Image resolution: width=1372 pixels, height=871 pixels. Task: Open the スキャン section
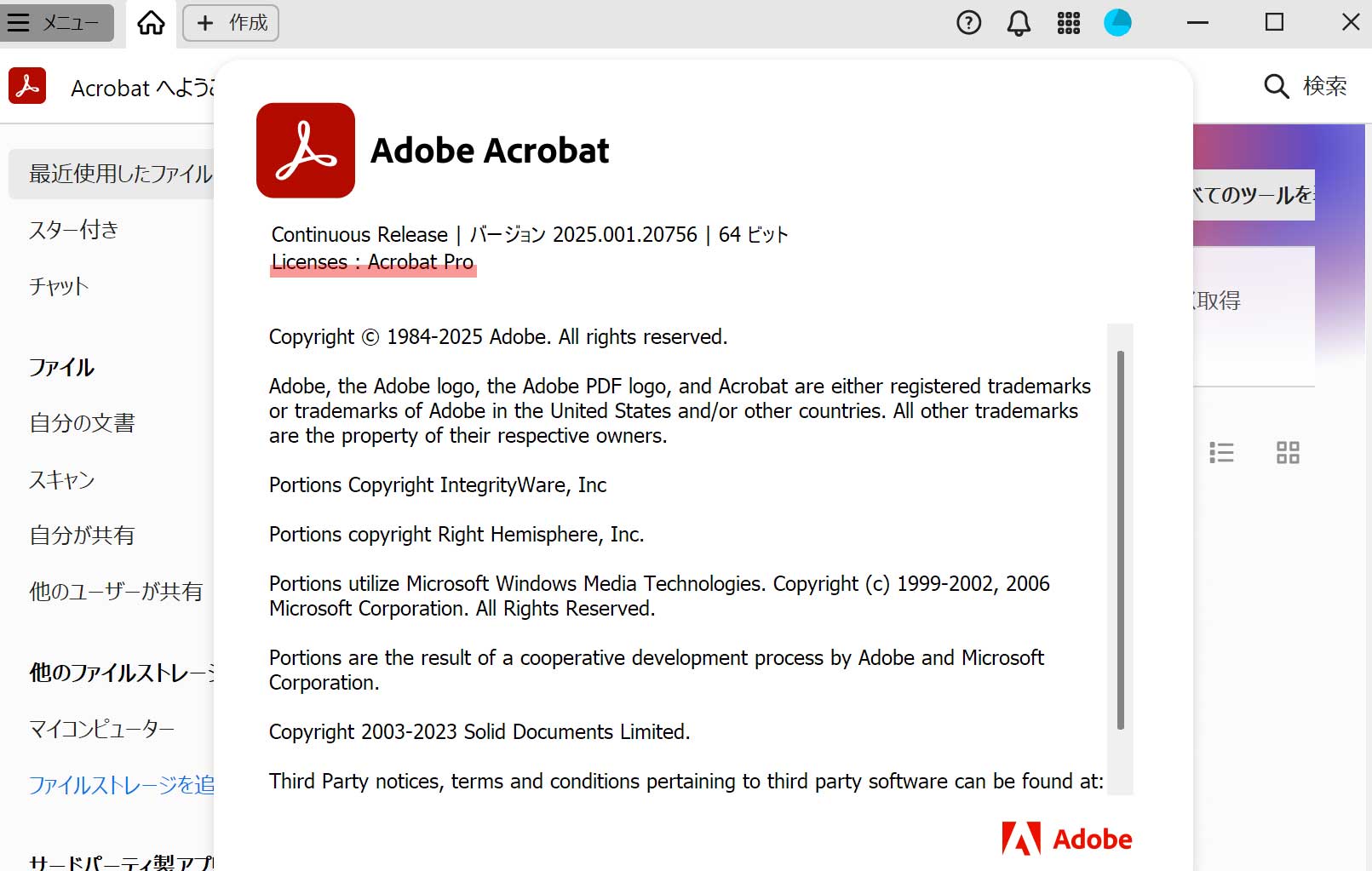(61, 480)
